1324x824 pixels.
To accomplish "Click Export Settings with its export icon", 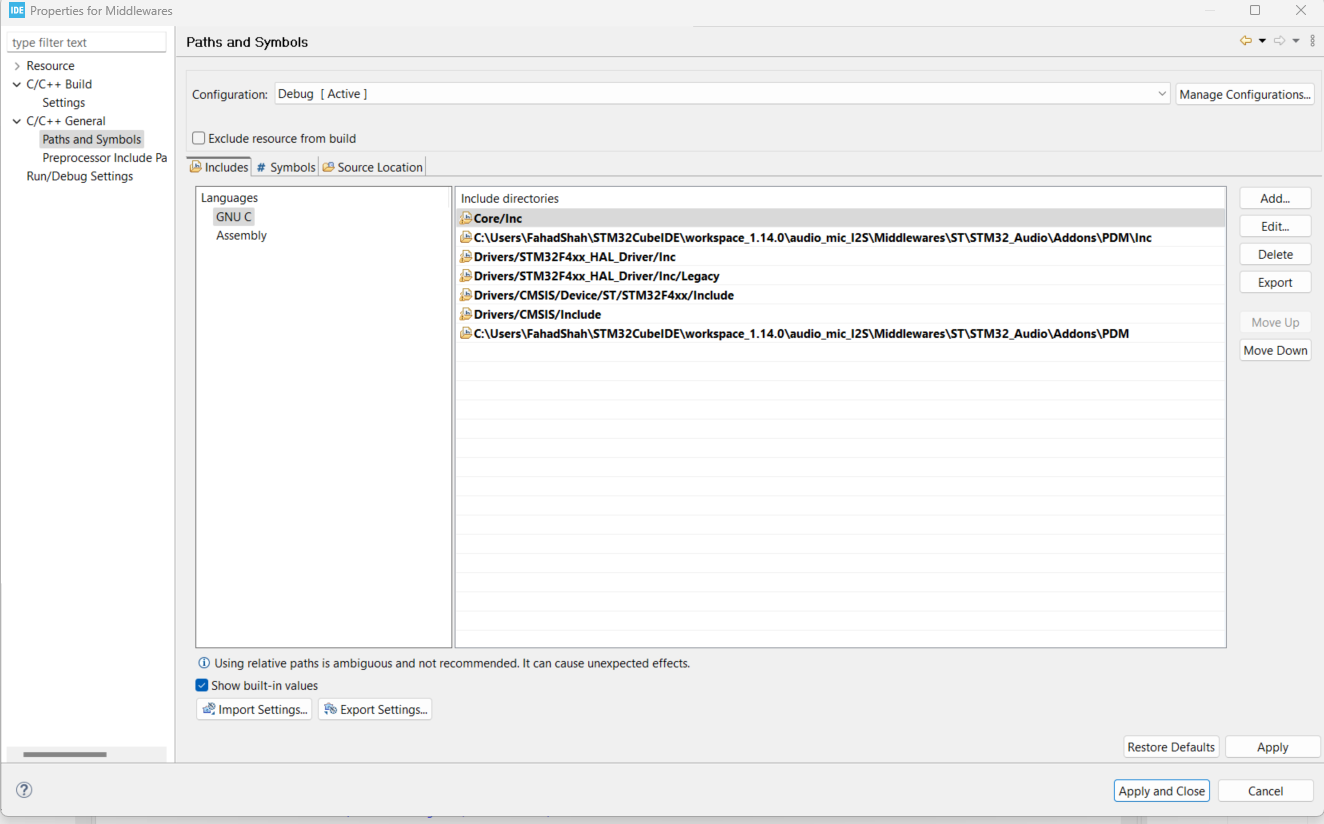I will pos(375,708).
